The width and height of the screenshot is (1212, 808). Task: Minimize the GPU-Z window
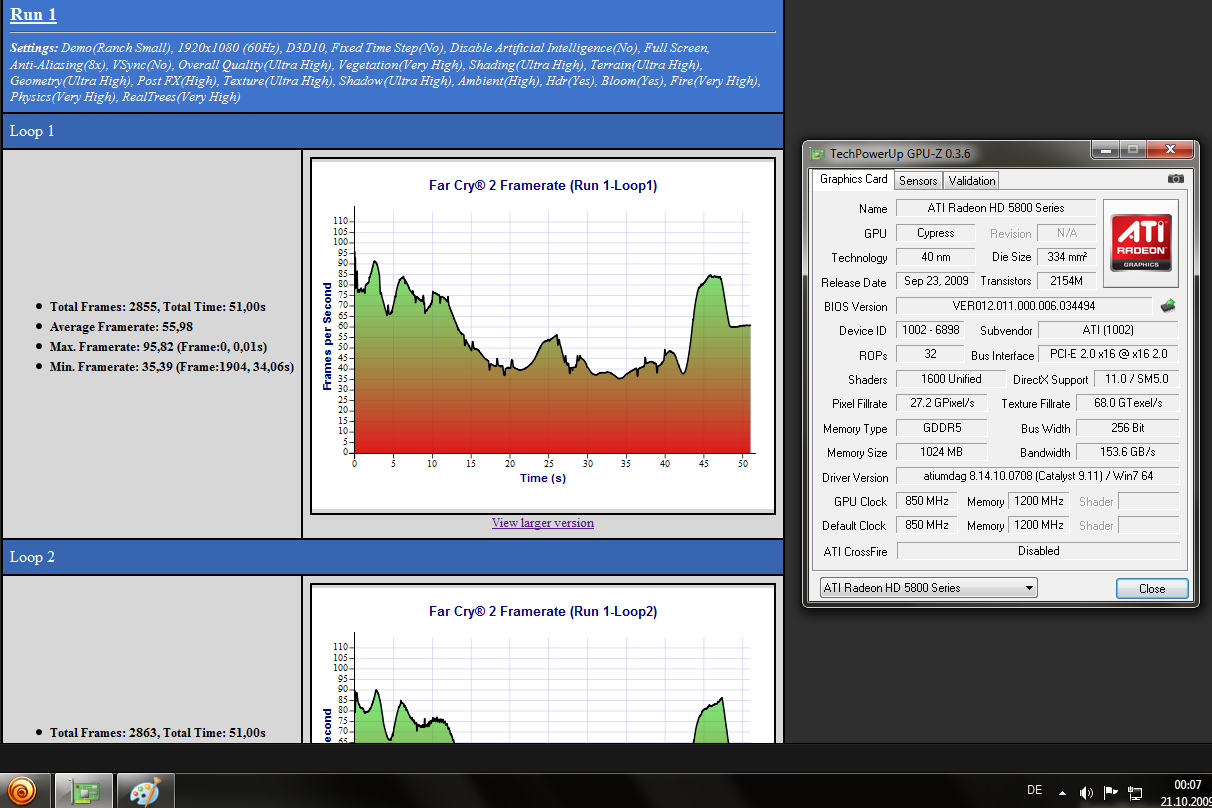point(1104,150)
